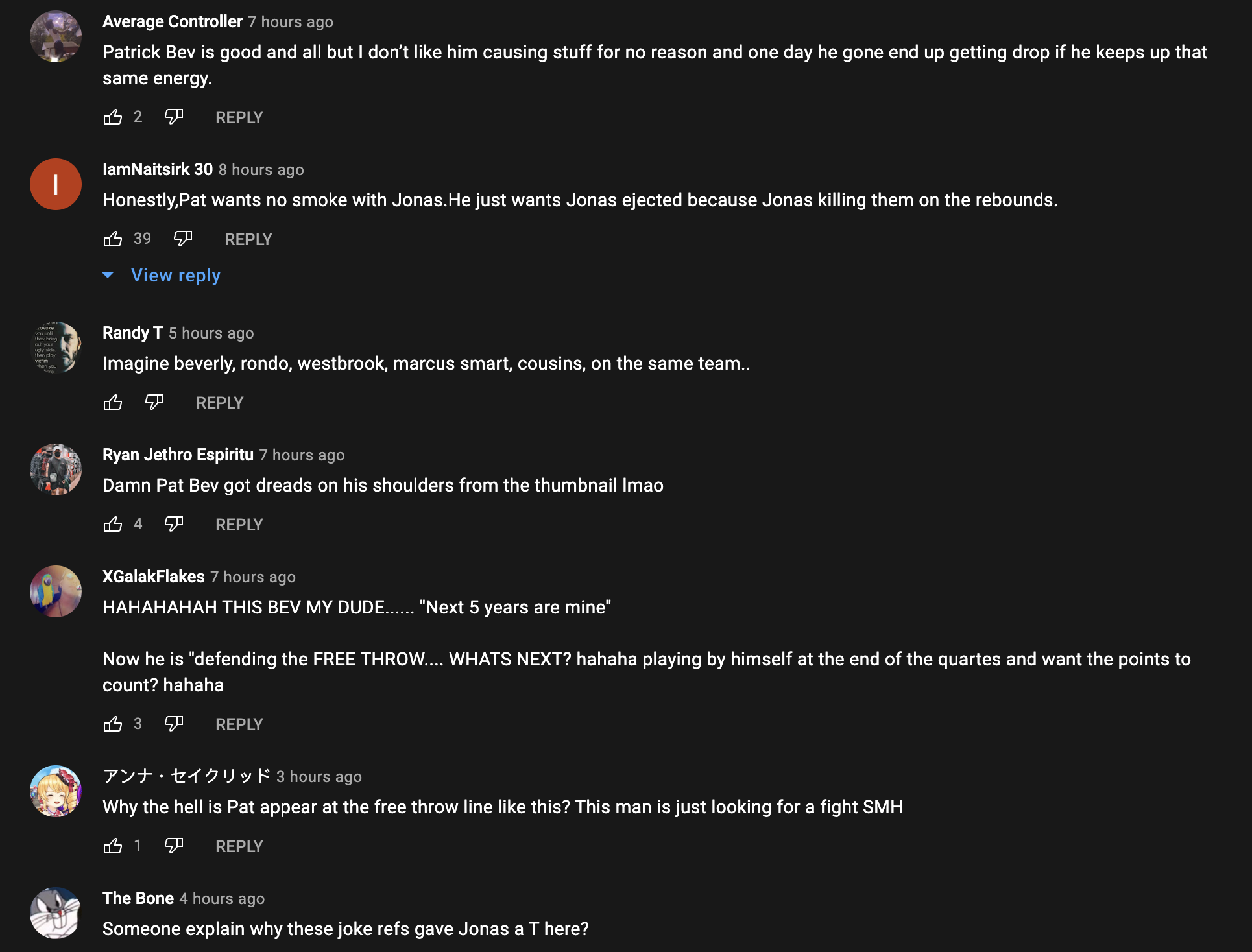1252x952 pixels.
Task: Reply to Average Controller's comment
Action: coord(239,117)
